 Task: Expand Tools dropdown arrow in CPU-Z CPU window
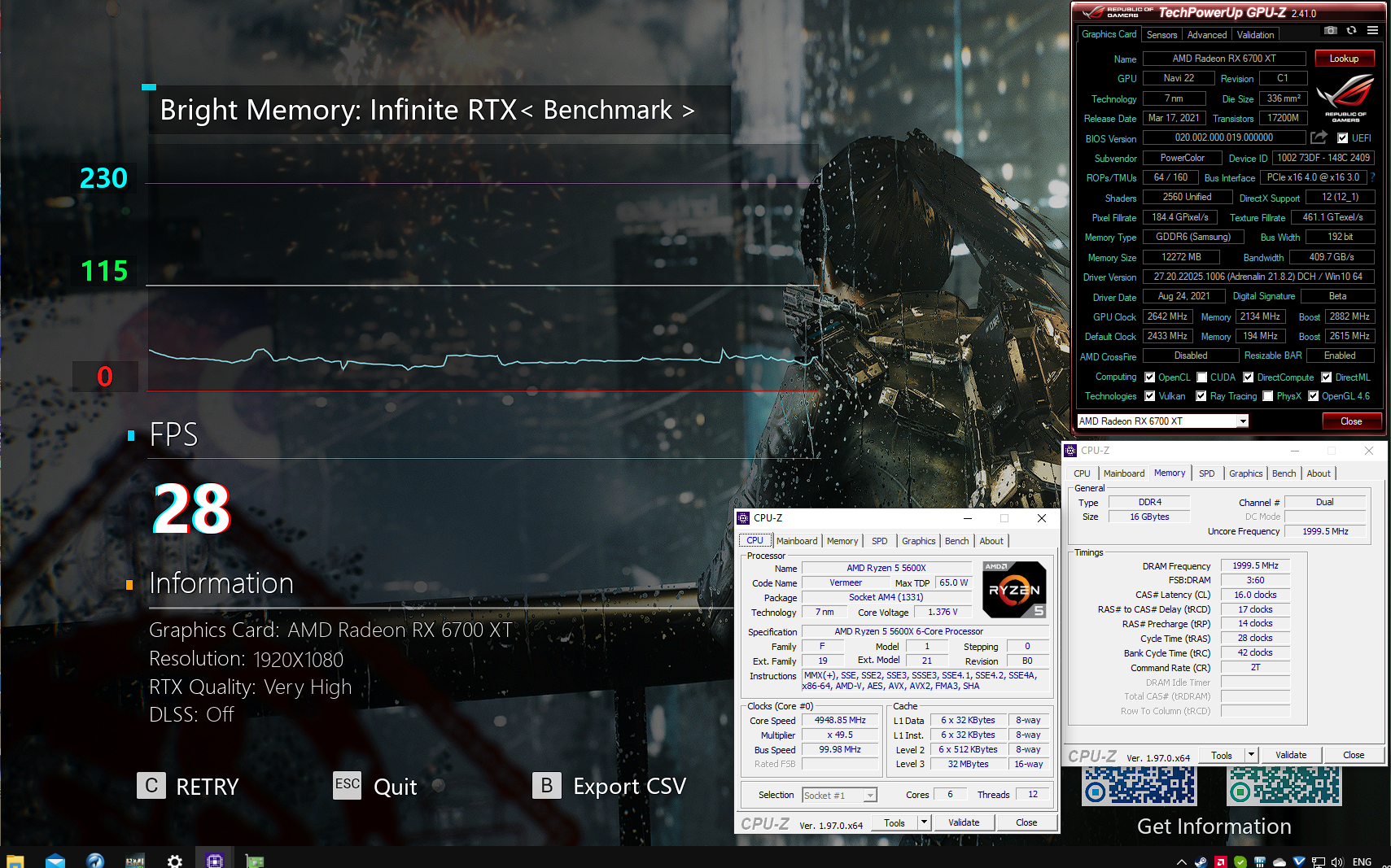click(924, 822)
